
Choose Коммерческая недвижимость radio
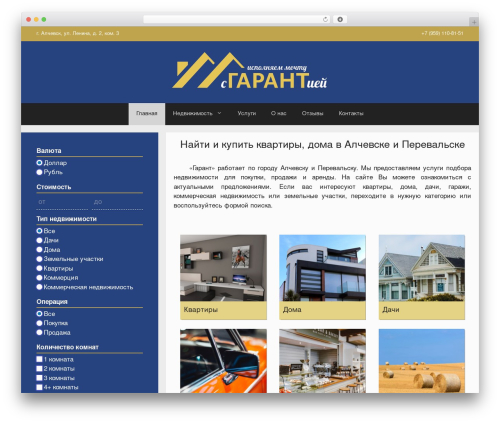(x=39, y=287)
